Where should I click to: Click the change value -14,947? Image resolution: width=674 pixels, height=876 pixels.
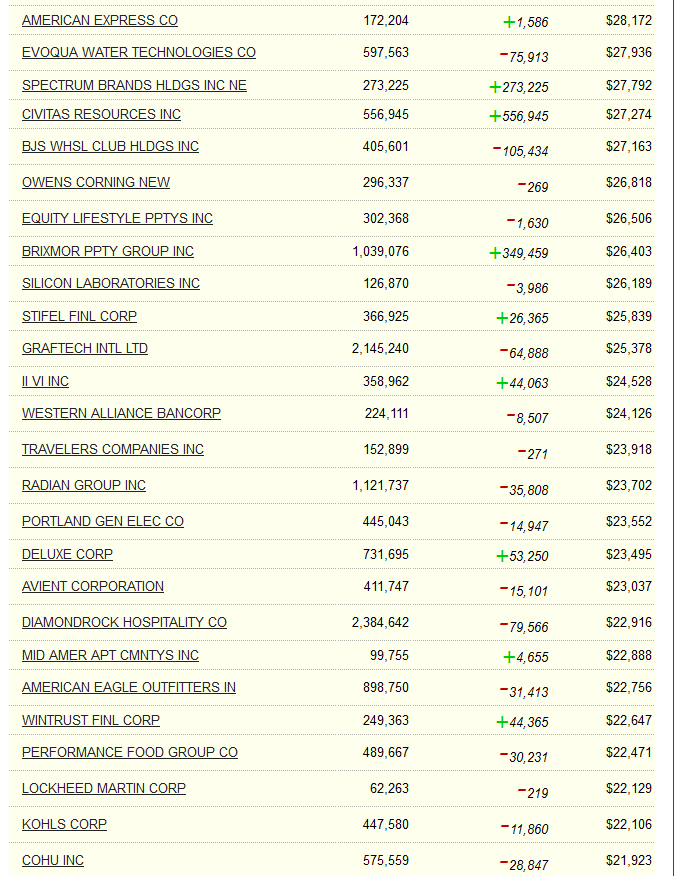(x=524, y=526)
